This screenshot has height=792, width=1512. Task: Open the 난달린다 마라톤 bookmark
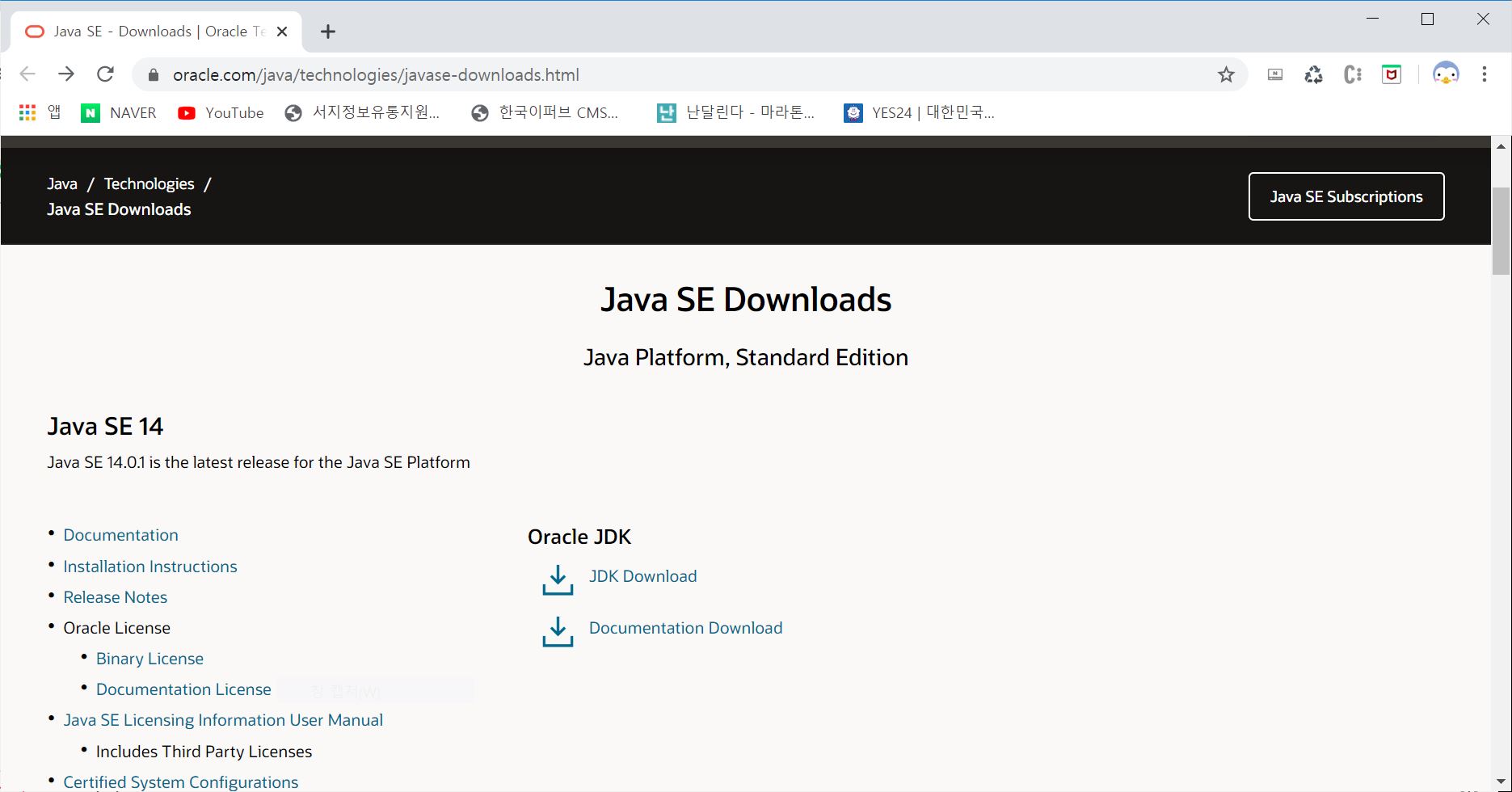coord(735,113)
